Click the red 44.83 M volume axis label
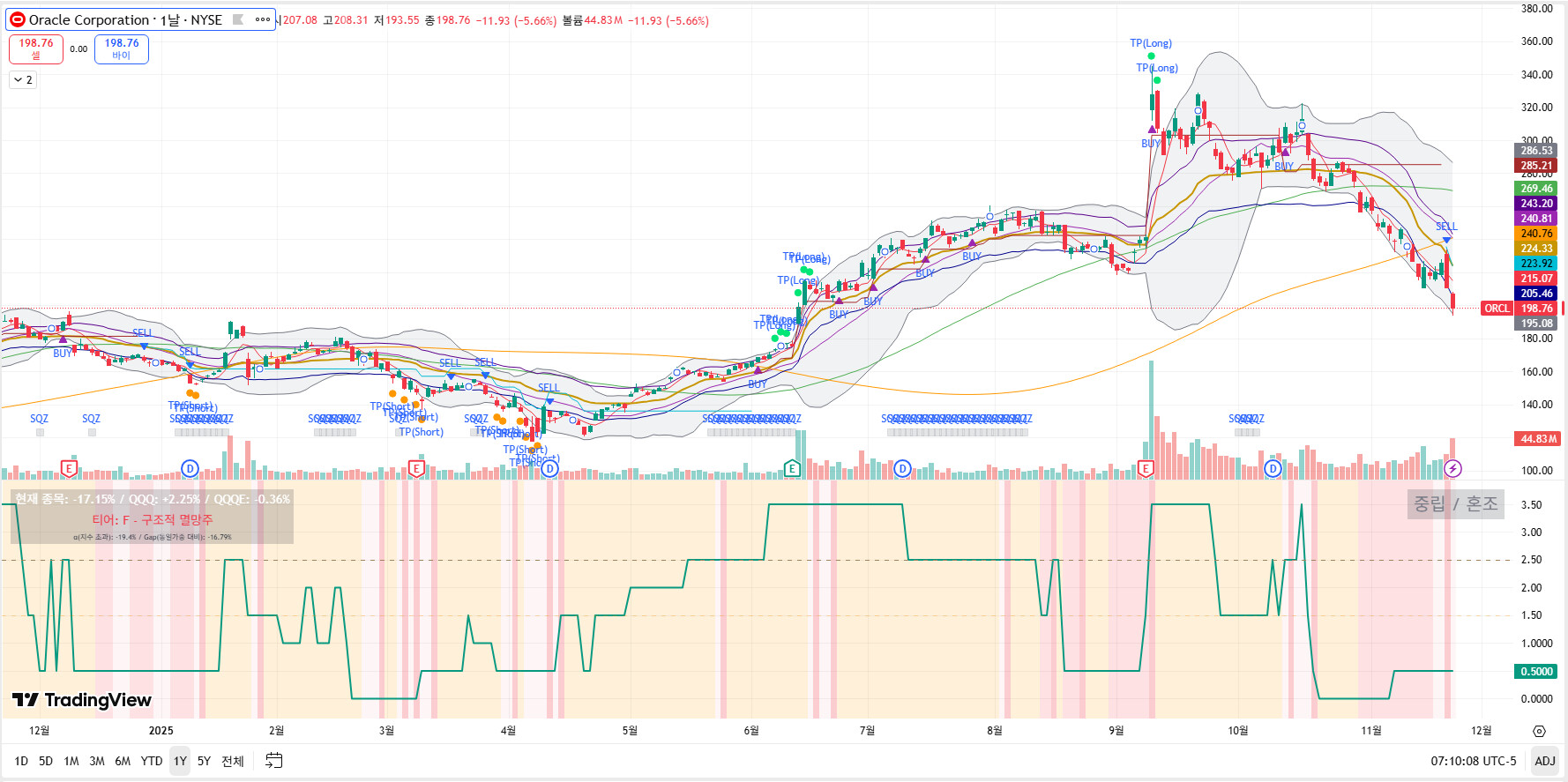This screenshot has width=1568, height=782. pos(1537,438)
